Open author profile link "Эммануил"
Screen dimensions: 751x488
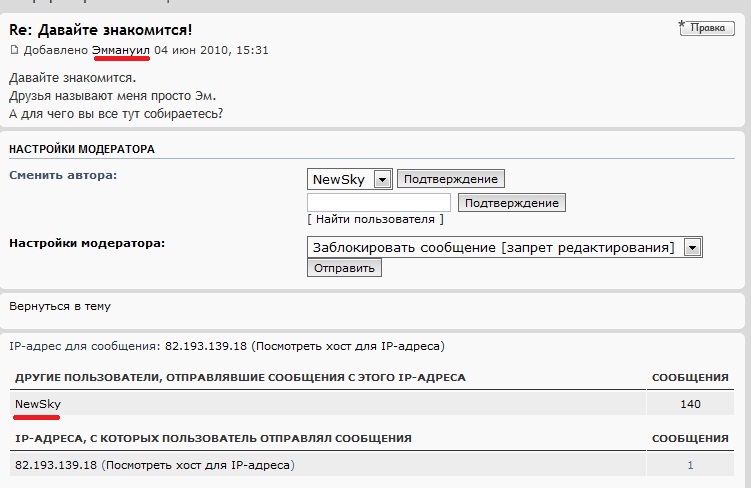pyautogui.click(x=121, y=50)
